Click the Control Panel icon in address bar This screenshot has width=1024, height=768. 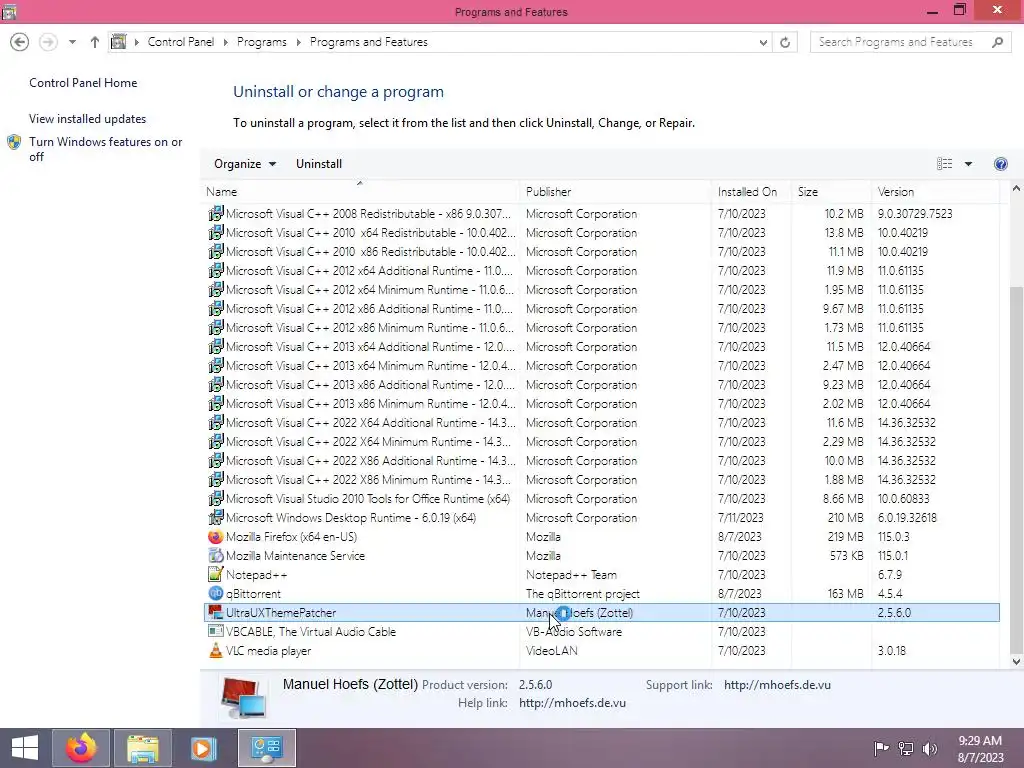point(118,42)
